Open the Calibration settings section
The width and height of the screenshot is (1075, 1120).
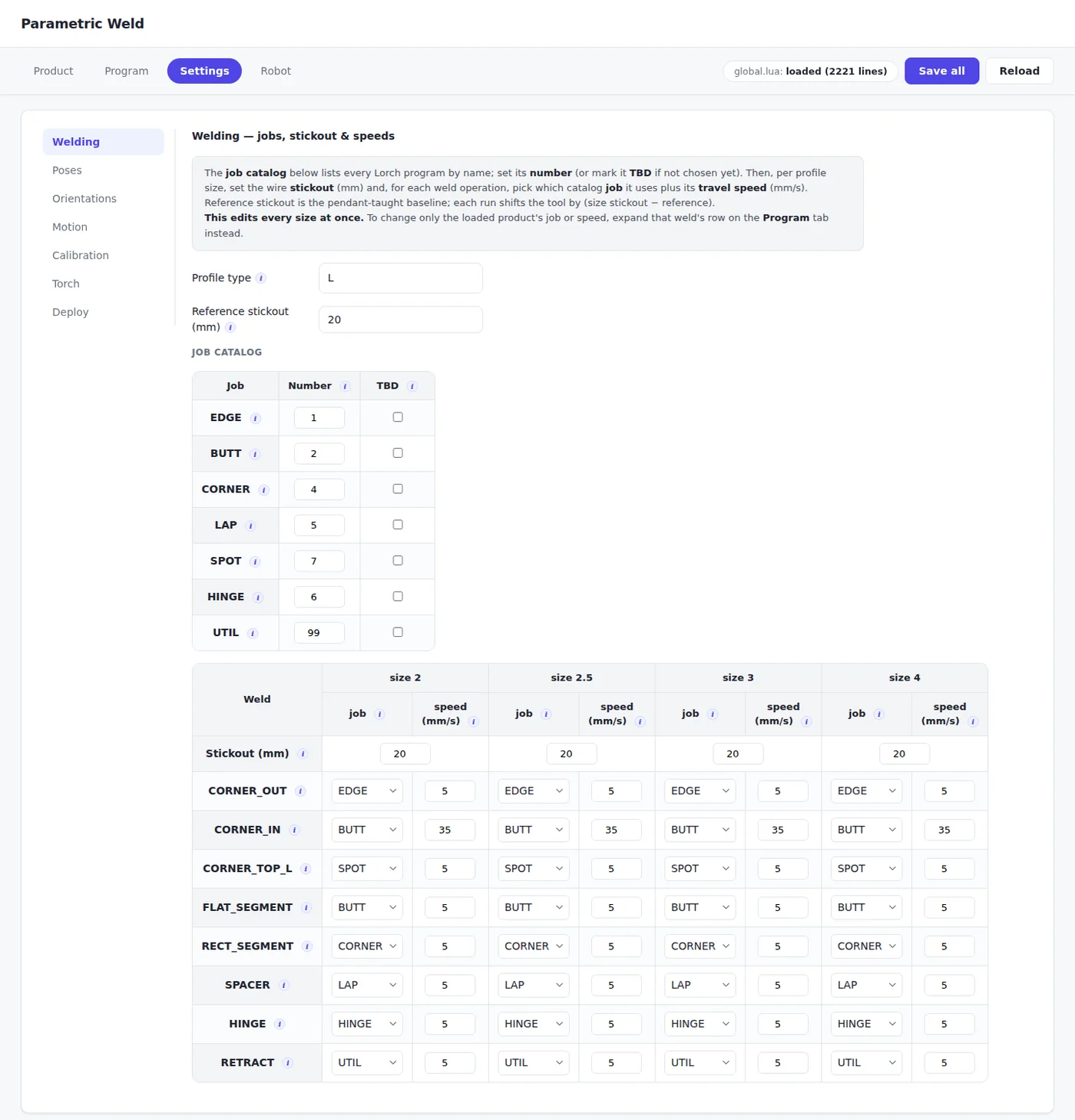coord(81,255)
